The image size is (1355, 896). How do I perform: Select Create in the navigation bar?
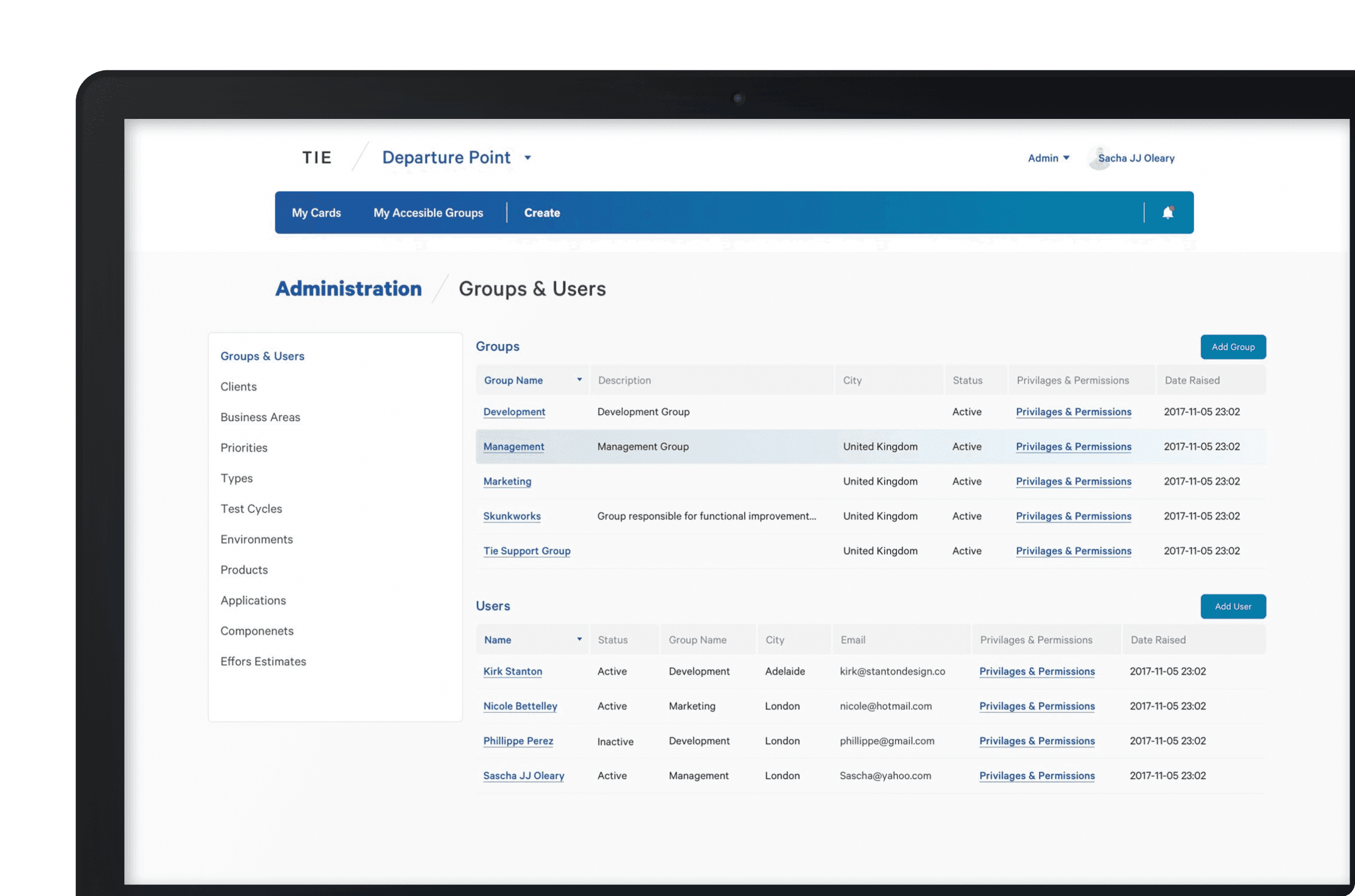tap(542, 213)
